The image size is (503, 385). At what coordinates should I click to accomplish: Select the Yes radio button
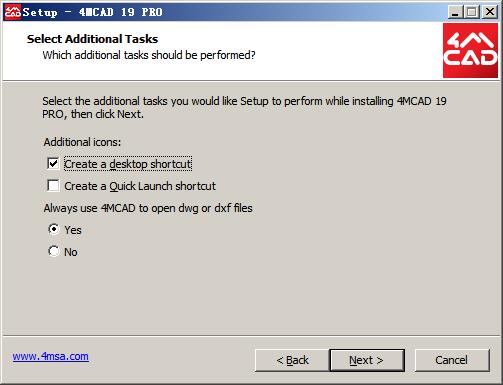click(x=54, y=230)
